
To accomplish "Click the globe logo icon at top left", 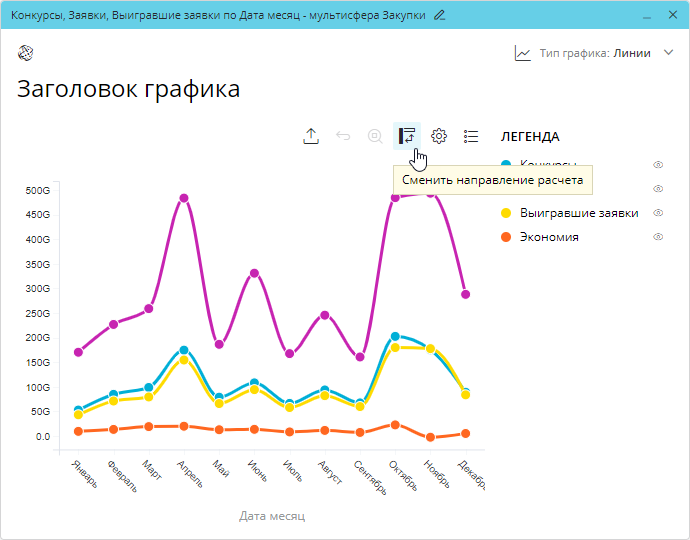I will point(25,53).
